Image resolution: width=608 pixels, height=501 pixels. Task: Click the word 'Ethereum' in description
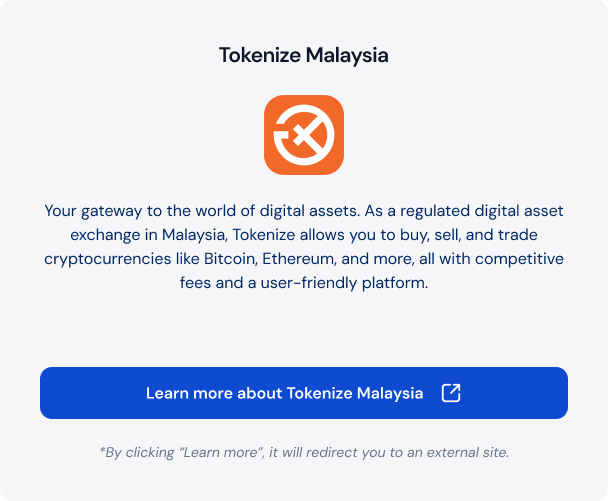coord(299,259)
